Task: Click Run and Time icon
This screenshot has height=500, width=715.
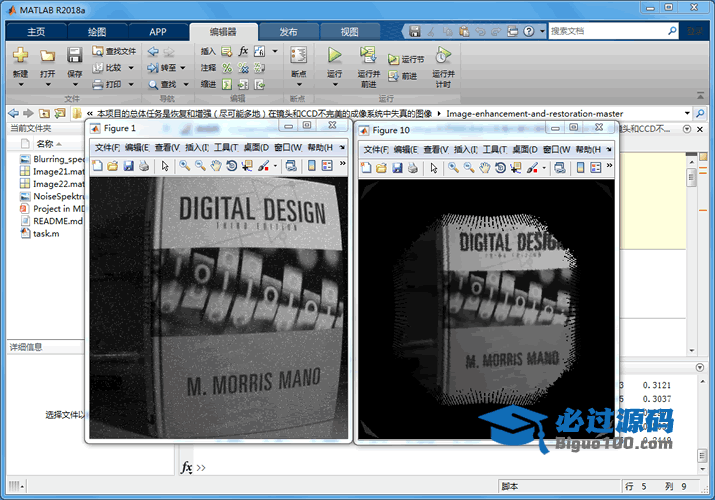Action: tap(443, 55)
